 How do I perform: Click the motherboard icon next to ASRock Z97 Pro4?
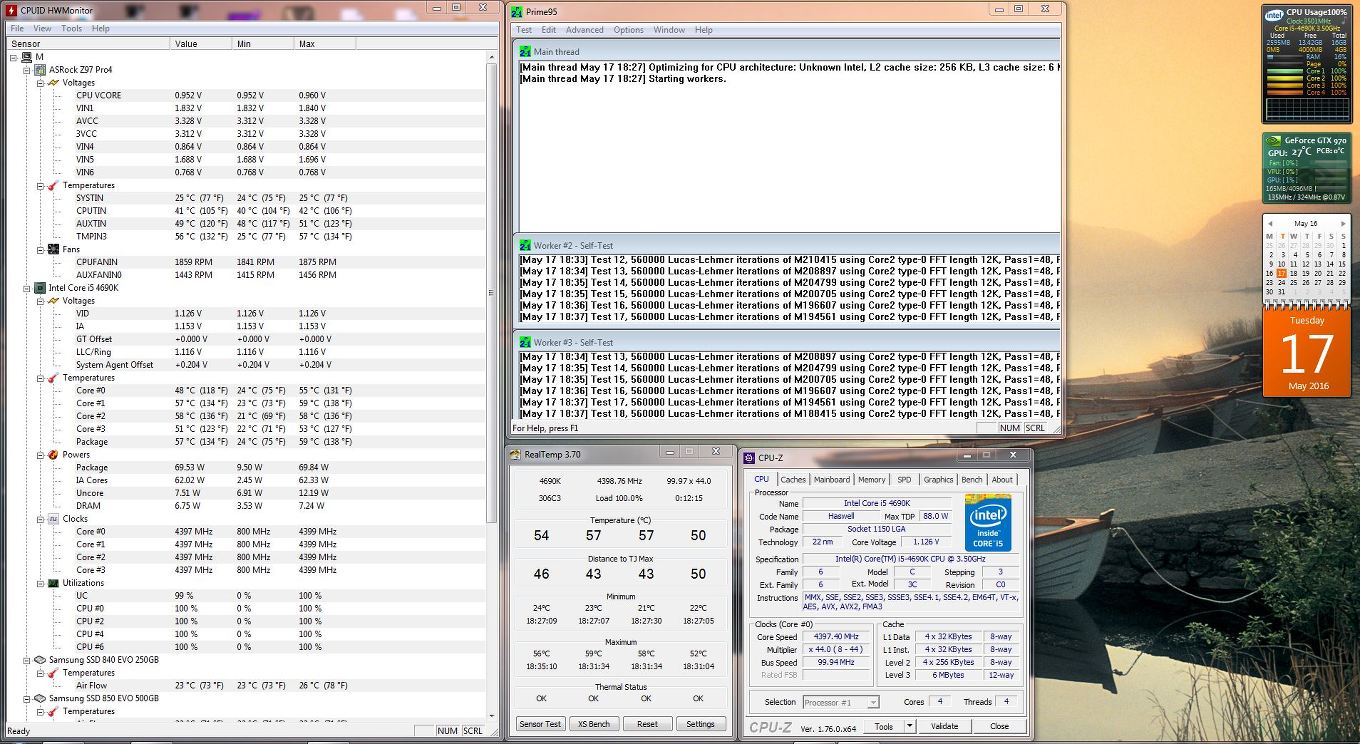pos(40,70)
